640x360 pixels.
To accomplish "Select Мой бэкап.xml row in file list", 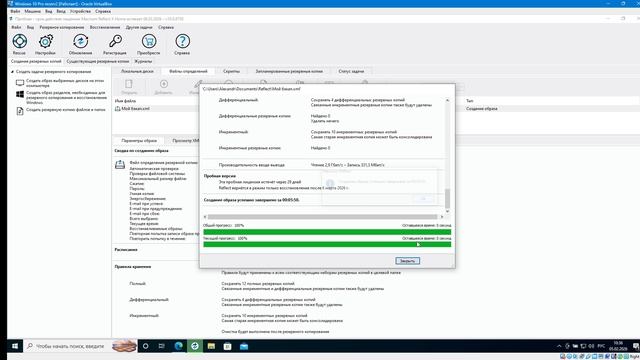I will pyautogui.click(x=376, y=109).
